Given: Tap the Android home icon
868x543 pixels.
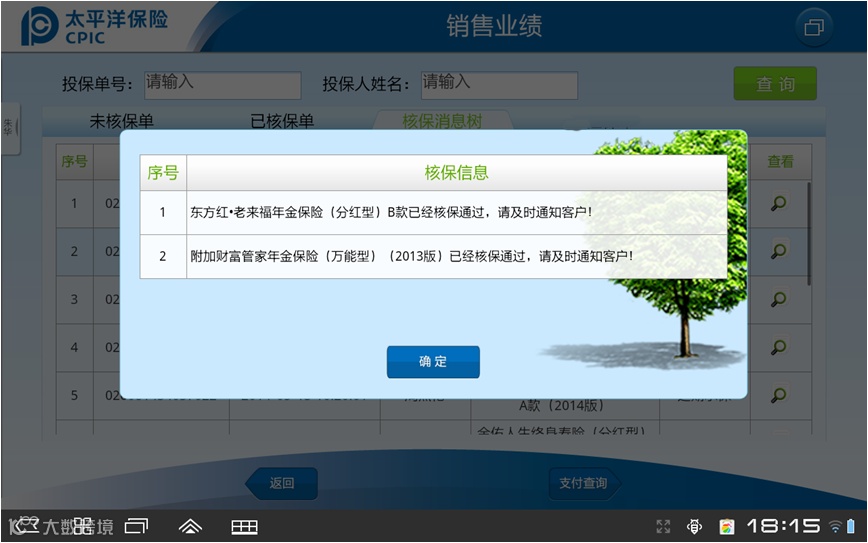Looking at the screenshot, I should coord(190,526).
